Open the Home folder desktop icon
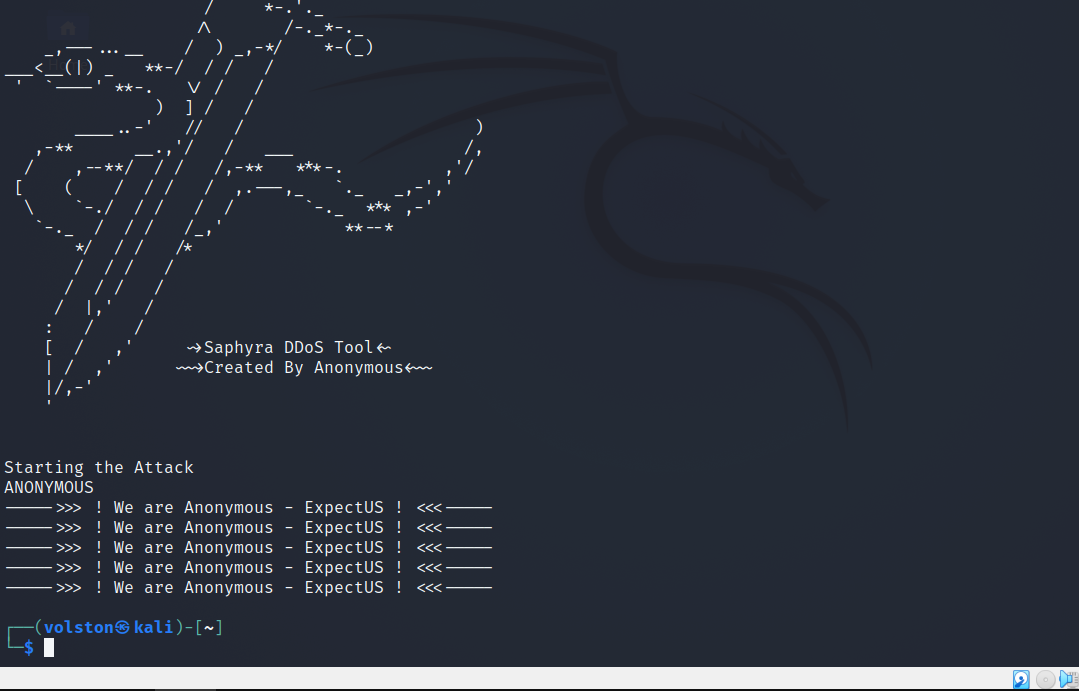1079x691 pixels. (68, 28)
